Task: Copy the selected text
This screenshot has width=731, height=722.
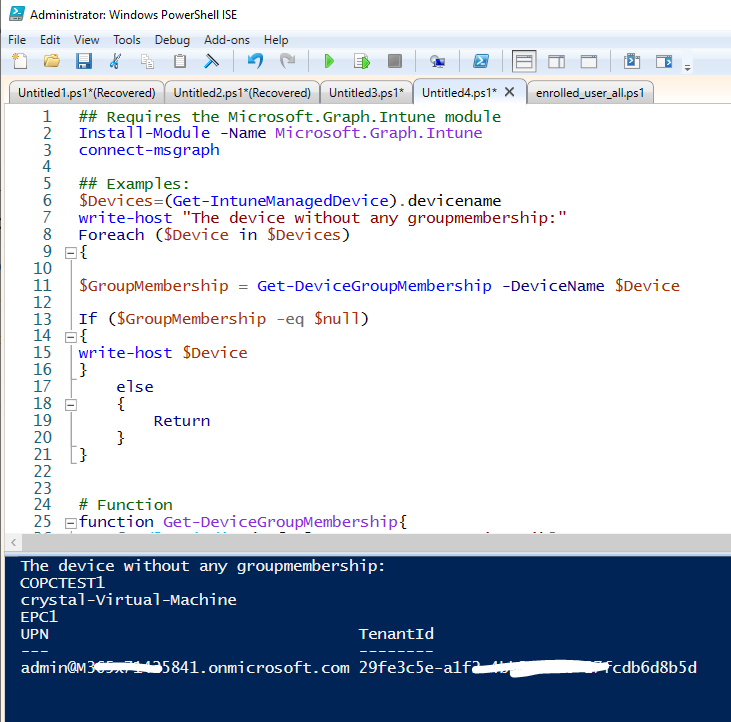Action: coord(148,61)
